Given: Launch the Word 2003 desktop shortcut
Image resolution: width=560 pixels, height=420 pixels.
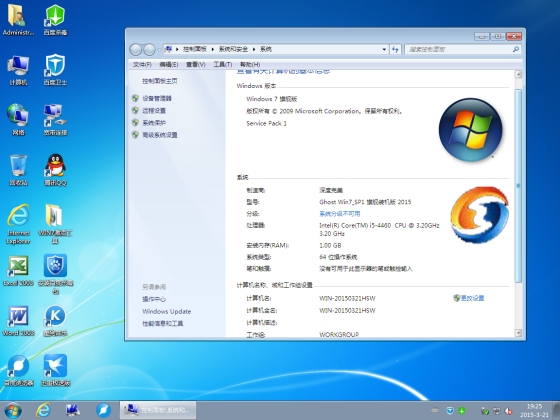Looking at the screenshot, I should (18, 321).
